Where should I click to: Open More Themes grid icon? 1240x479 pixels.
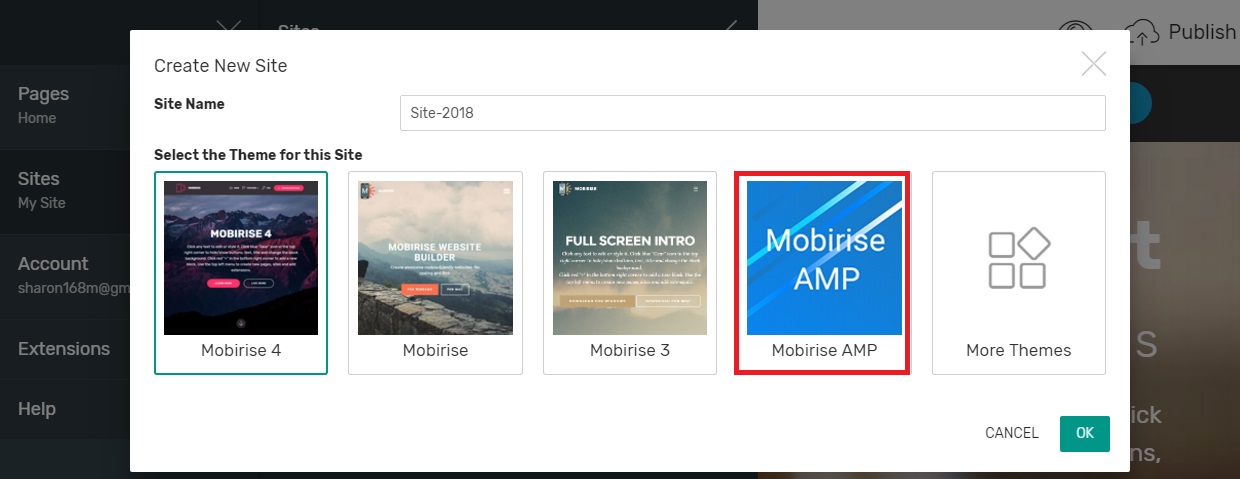pos(1019,258)
